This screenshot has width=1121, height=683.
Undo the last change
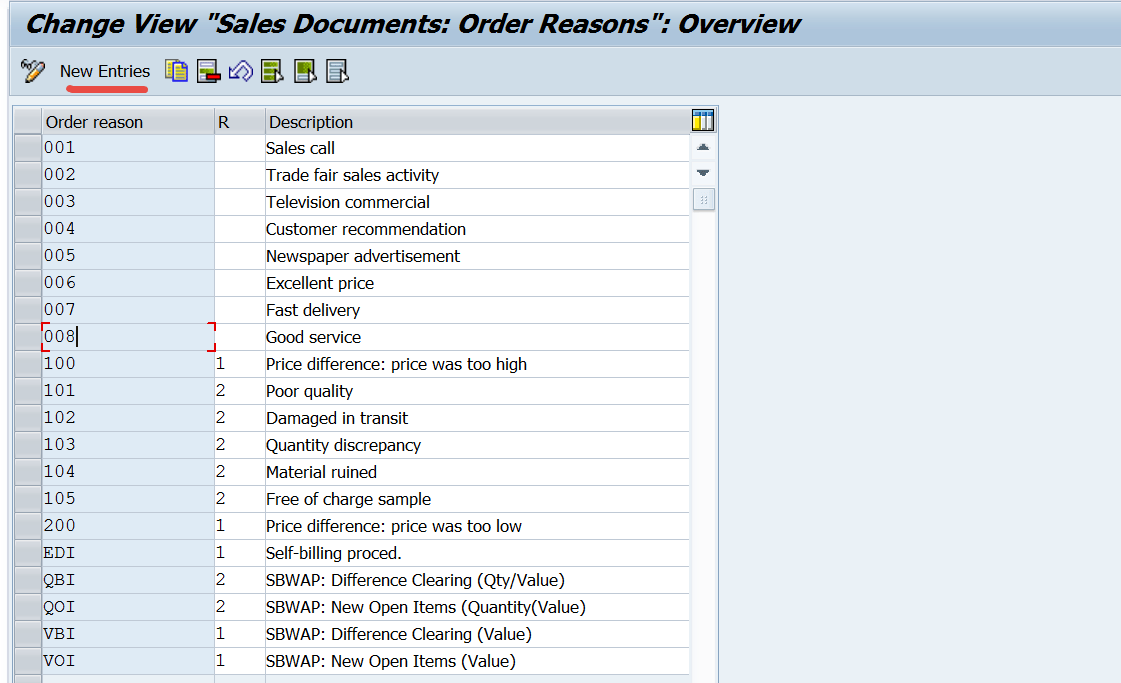click(240, 71)
